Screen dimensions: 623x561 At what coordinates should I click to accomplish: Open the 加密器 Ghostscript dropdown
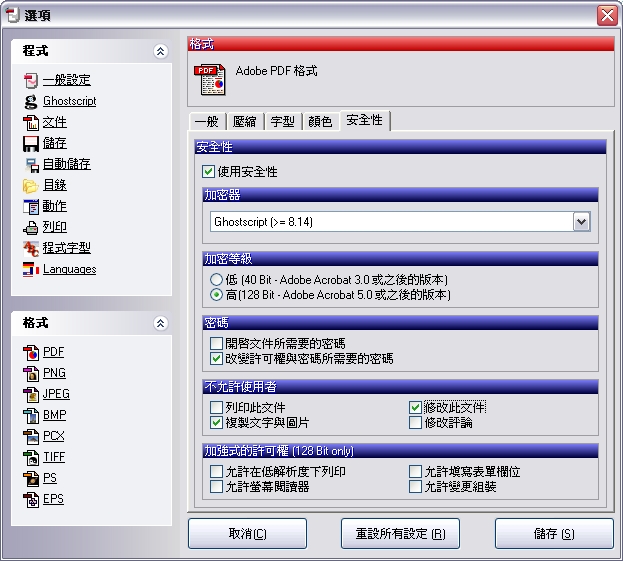(x=581, y=222)
